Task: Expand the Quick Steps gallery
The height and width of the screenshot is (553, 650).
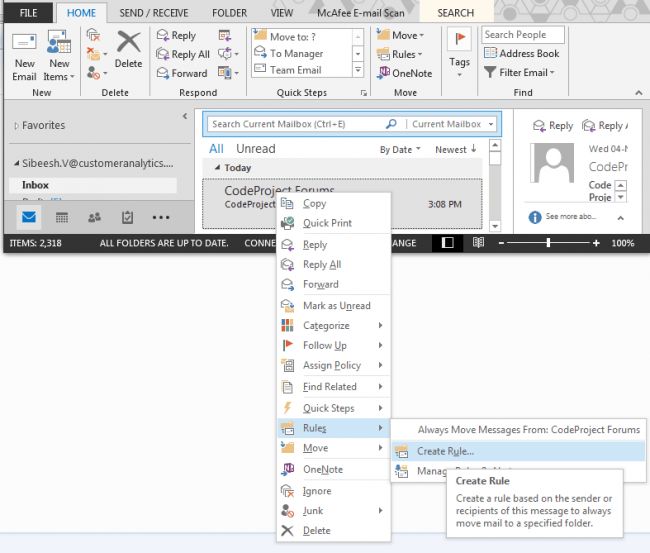Action: (358, 70)
